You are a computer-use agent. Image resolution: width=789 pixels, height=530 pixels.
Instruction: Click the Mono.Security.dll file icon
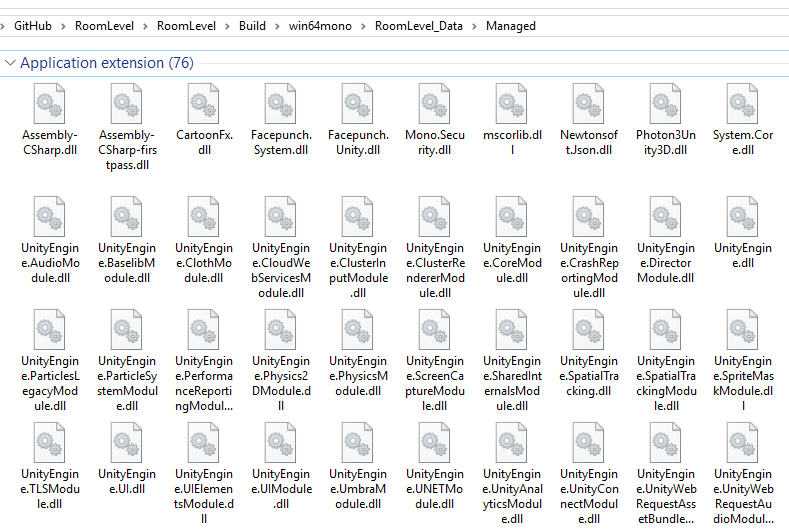[x=434, y=104]
